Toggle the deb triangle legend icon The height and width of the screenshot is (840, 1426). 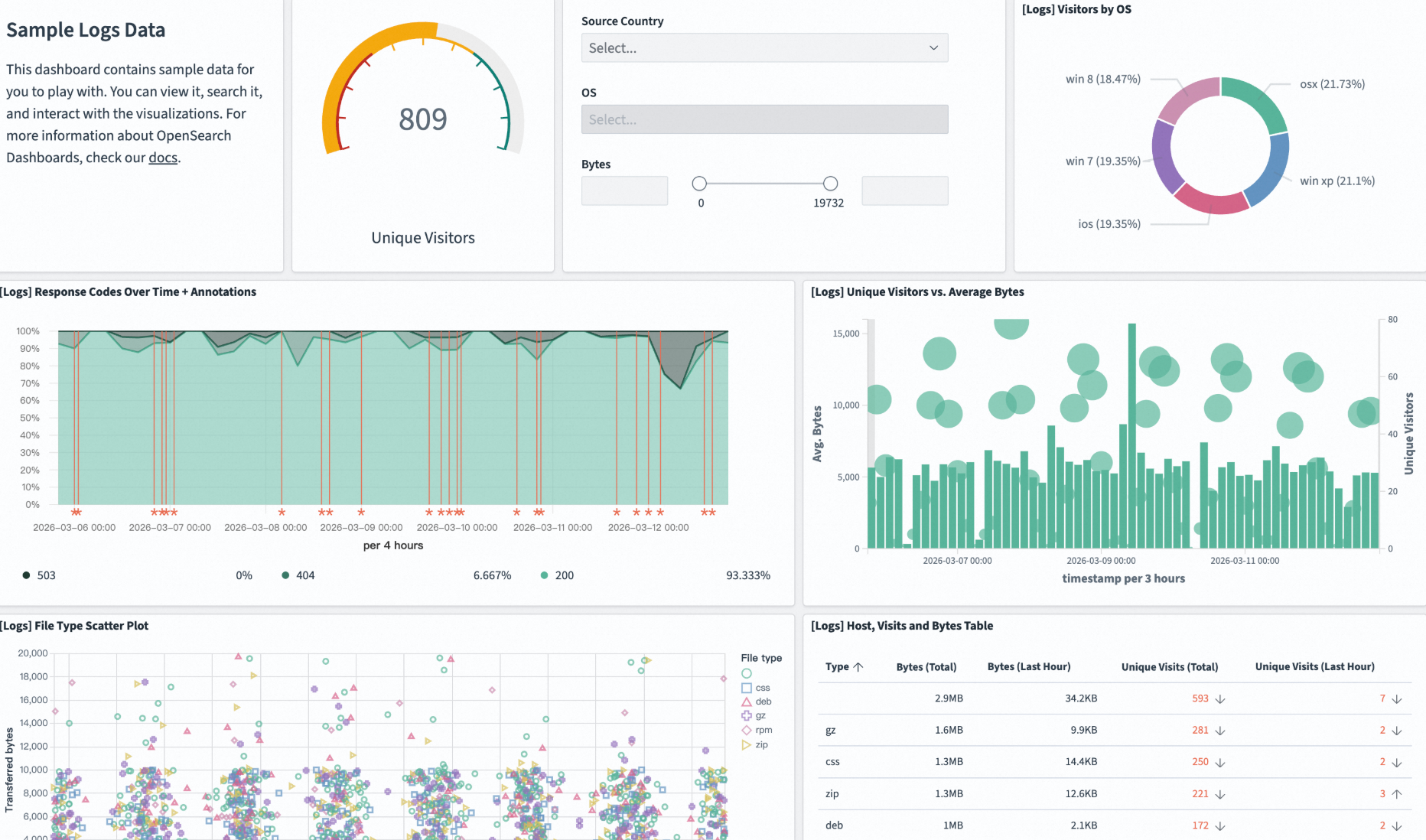pos(747,702)
